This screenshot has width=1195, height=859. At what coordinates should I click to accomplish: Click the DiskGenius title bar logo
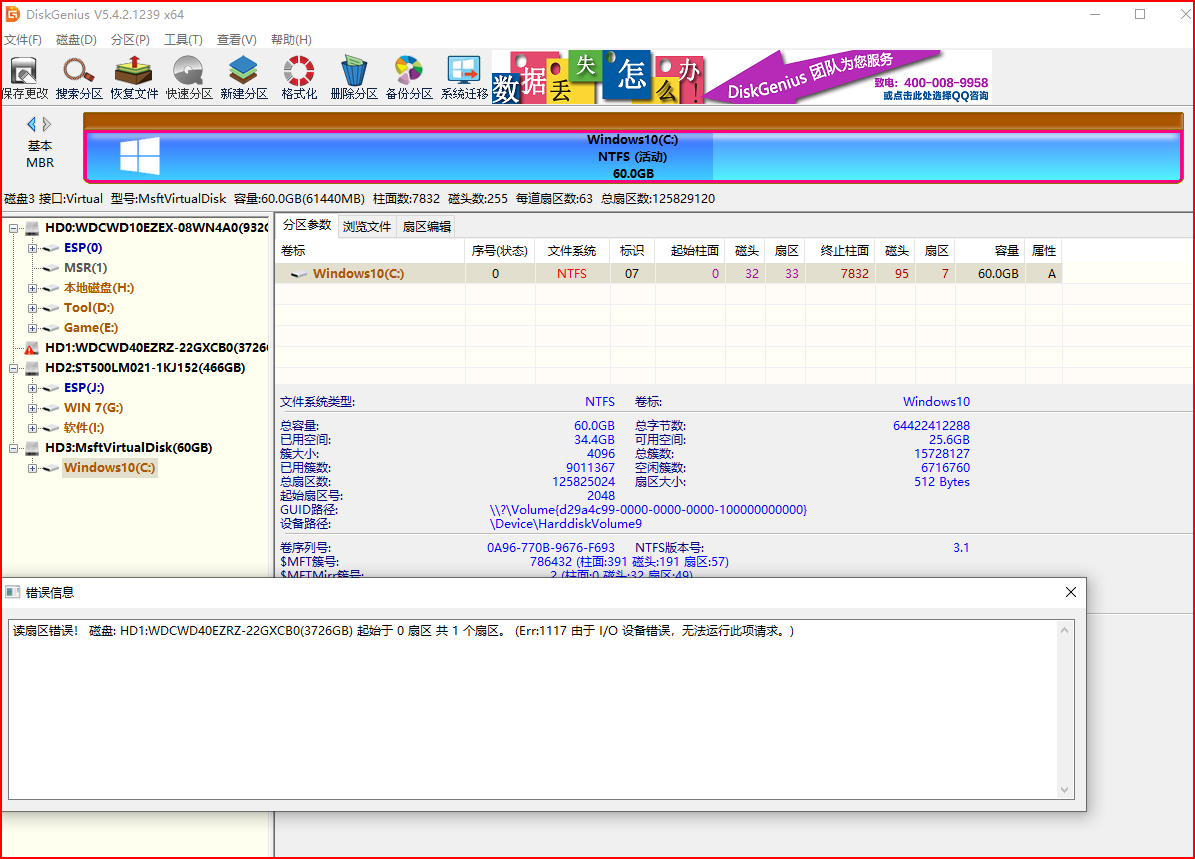pos(12,14)
